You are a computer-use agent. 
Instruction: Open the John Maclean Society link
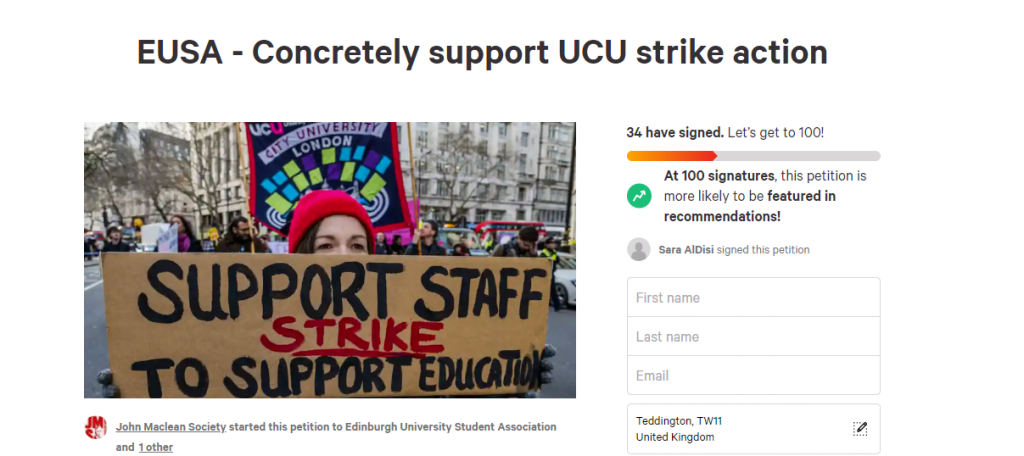171,427
